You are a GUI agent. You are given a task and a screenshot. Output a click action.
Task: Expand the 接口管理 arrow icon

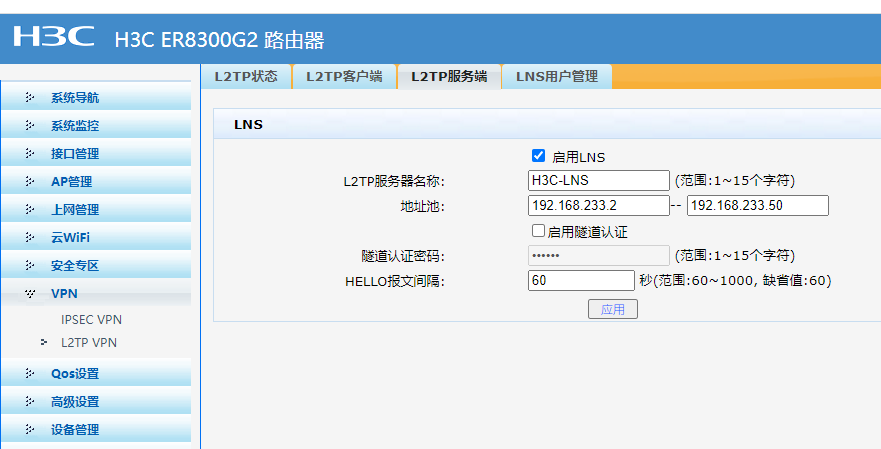point(30,153)
